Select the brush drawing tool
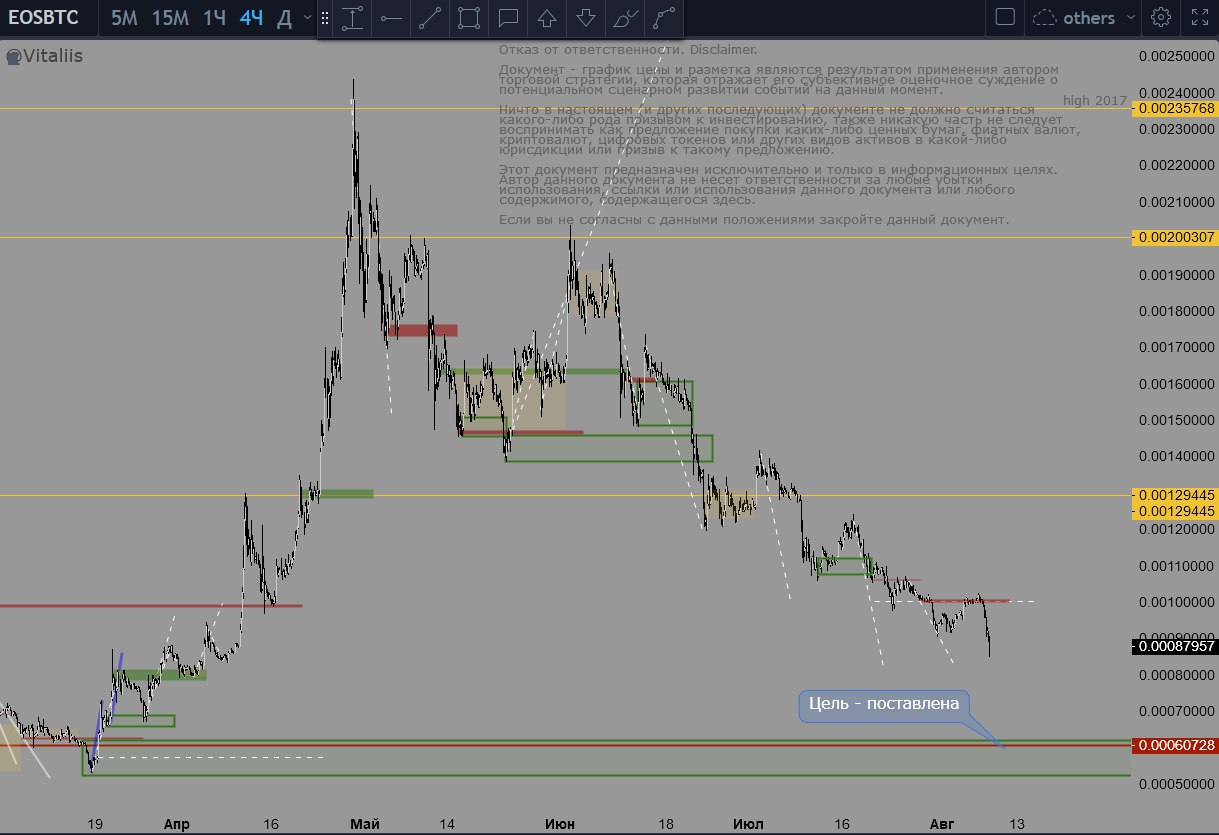This screenshot has height=835, width=1219. [625, 18]
